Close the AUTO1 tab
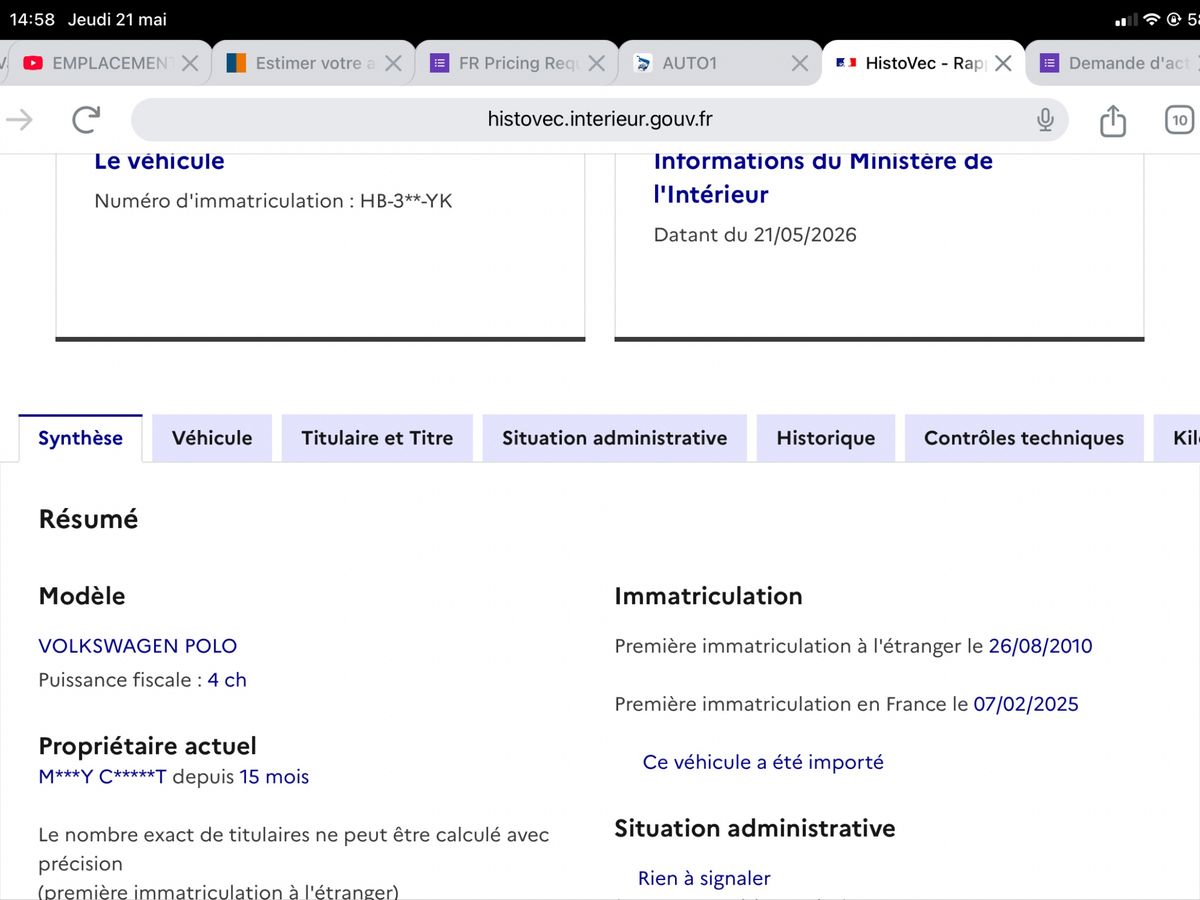The width and height of the screenshot is (1200, 900). (799, 63)
